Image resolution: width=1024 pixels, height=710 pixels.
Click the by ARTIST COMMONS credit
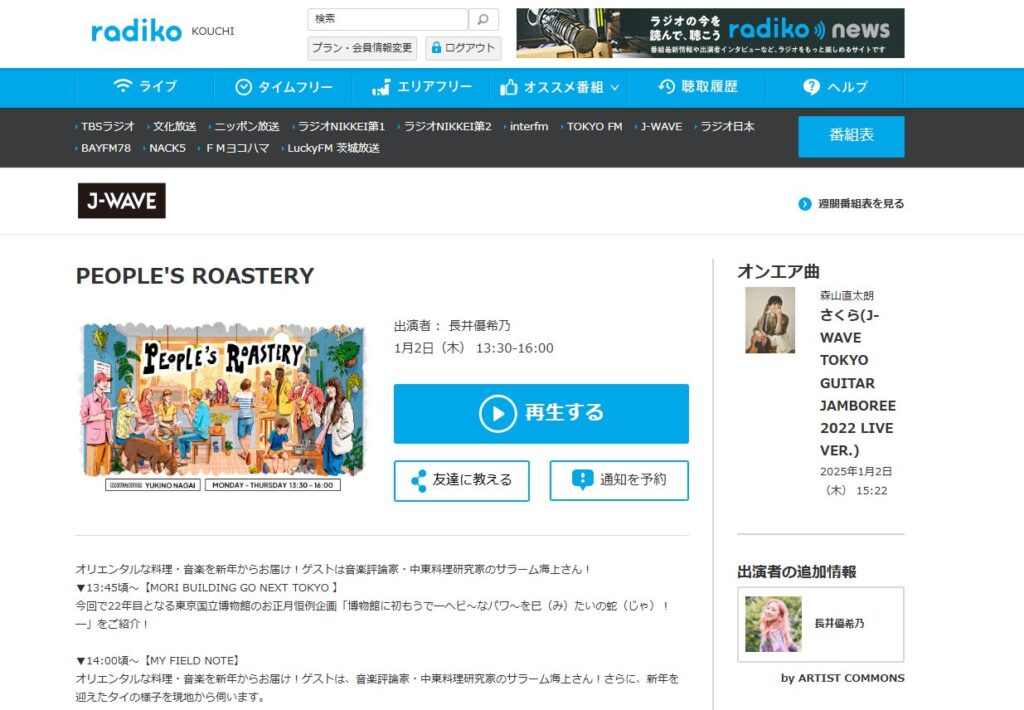point(842,678)
